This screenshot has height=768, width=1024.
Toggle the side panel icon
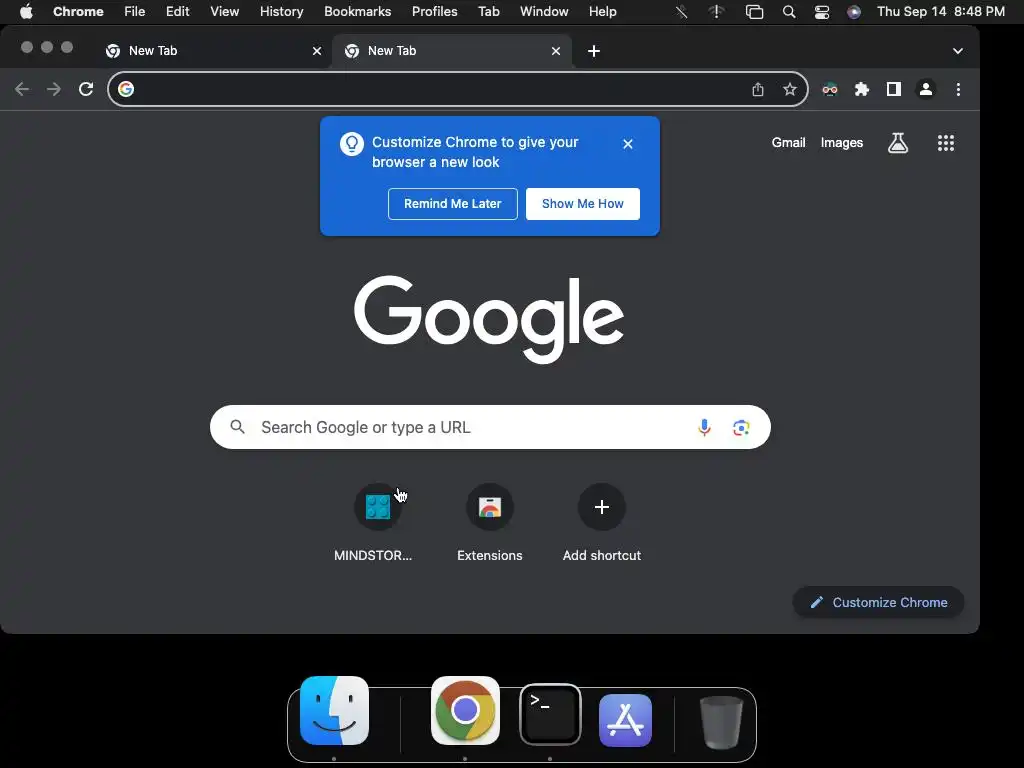[893, 89]
